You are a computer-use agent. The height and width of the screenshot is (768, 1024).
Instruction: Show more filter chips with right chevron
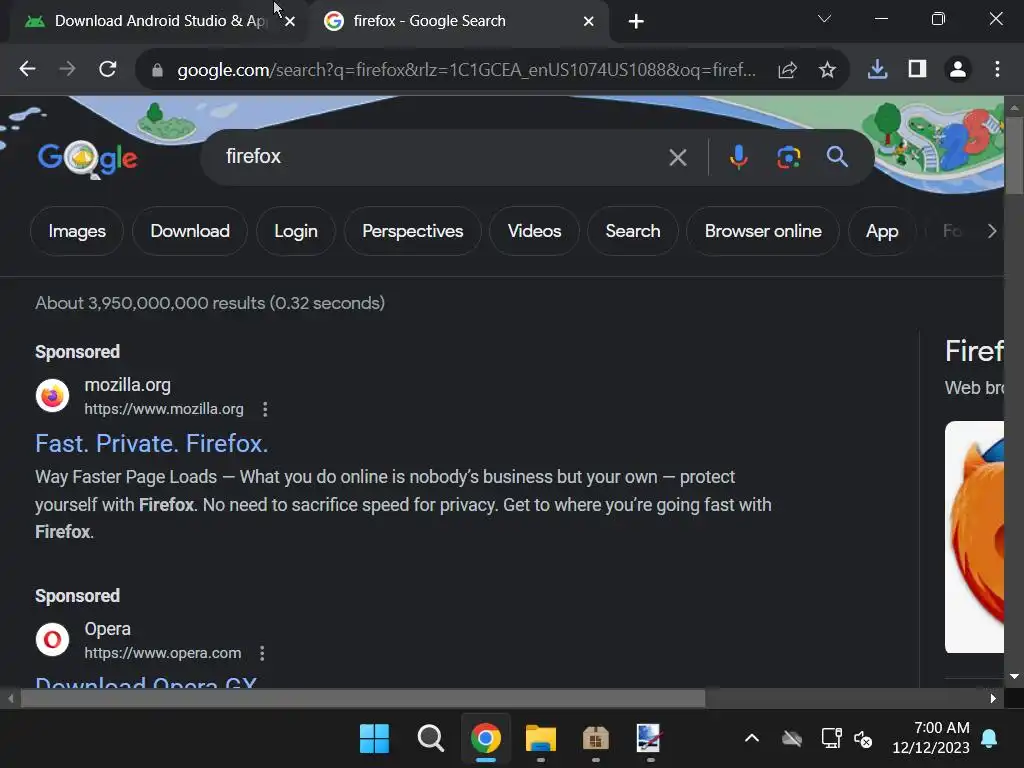[992, 231]
